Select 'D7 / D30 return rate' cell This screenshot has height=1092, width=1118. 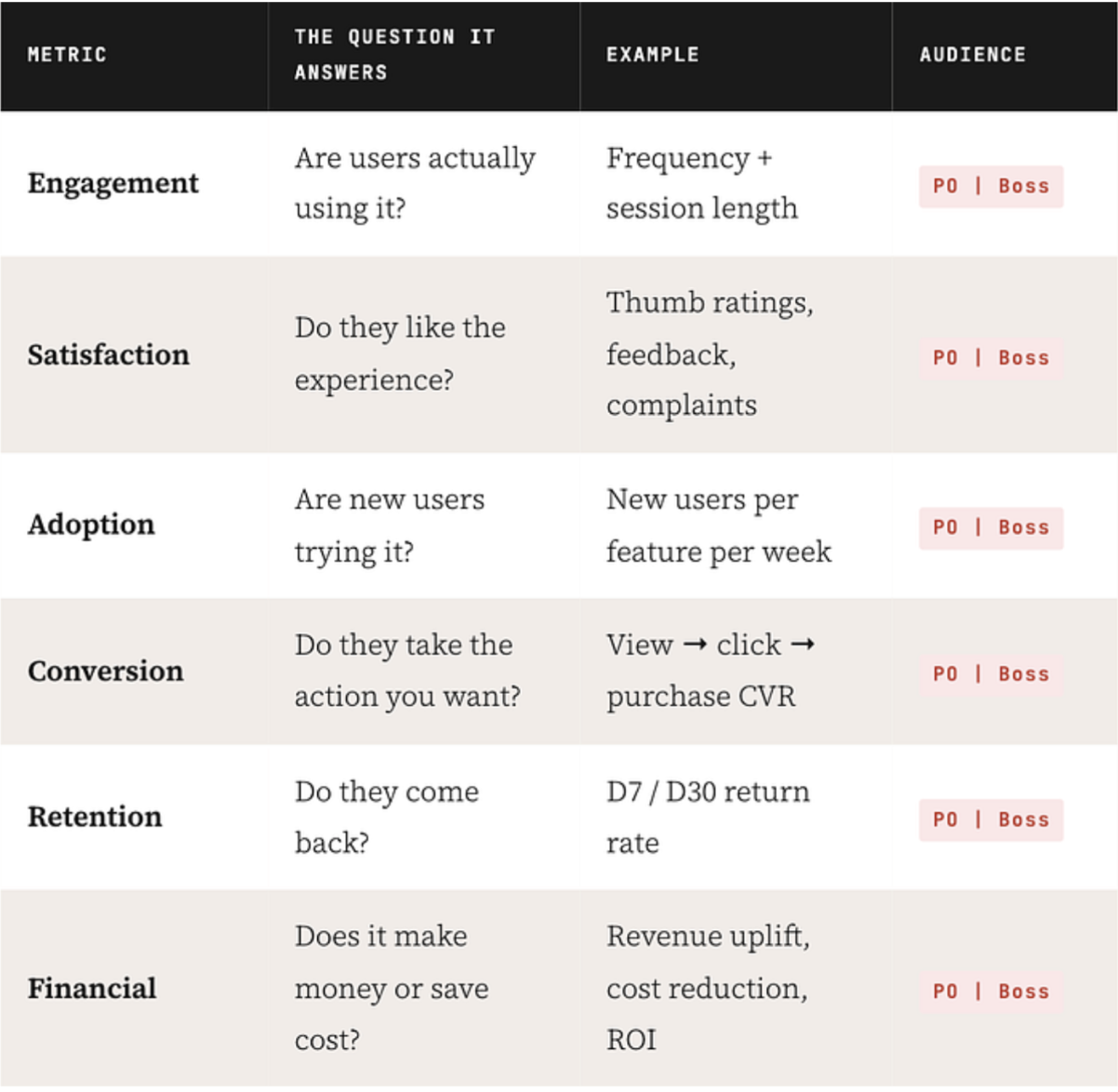pos(708,817)
